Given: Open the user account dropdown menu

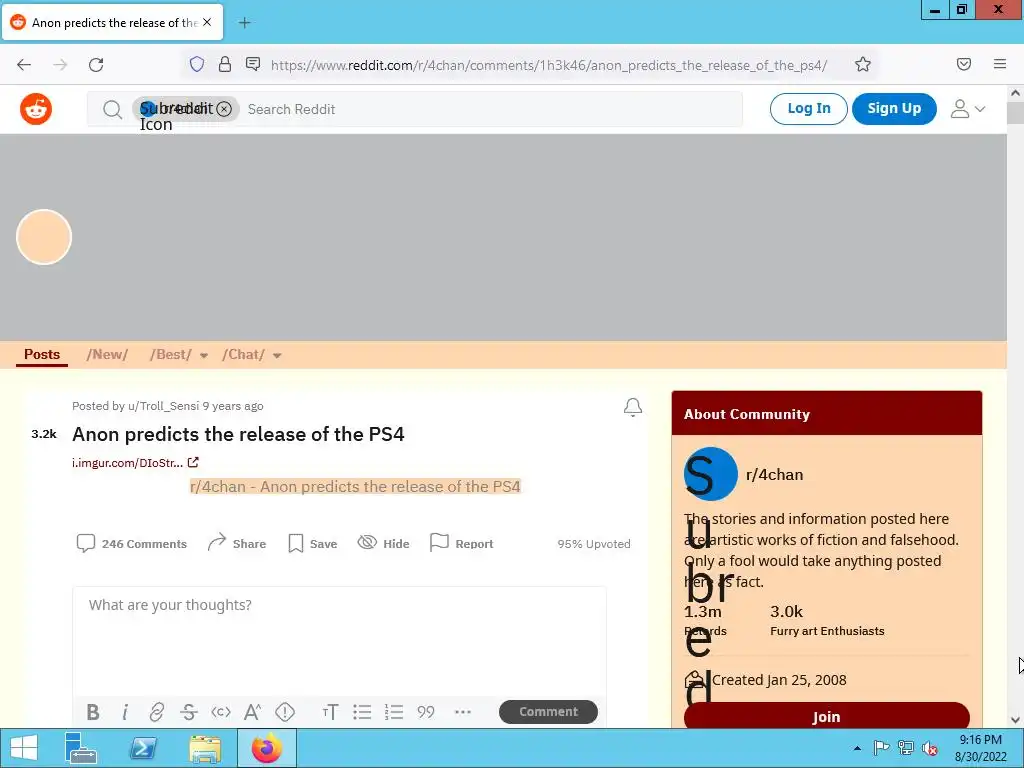Looking at the screenshot, I should pyautogui.click(x=967, y=109).
